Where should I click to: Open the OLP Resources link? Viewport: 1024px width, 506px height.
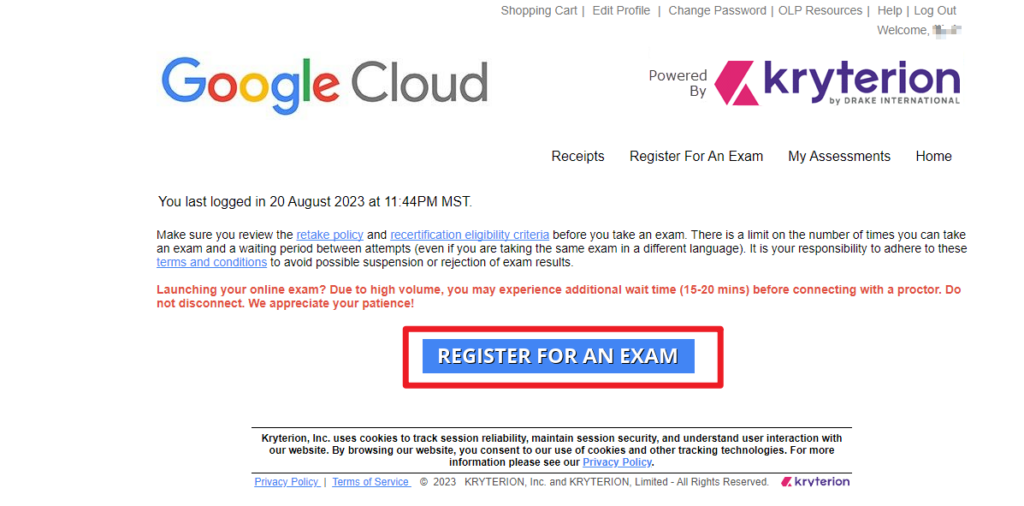point(821,11)
